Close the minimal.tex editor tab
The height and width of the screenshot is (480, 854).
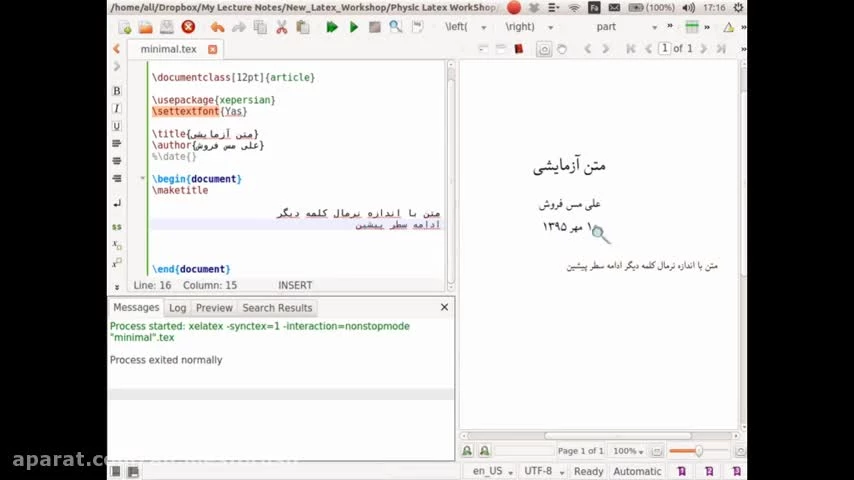click(x=212, y=49)
